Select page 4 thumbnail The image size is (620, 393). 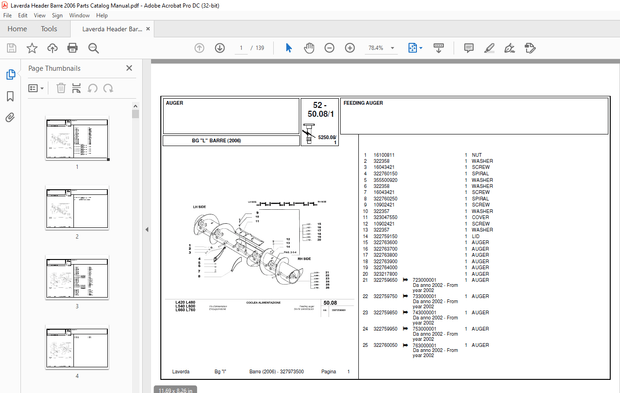77,348
